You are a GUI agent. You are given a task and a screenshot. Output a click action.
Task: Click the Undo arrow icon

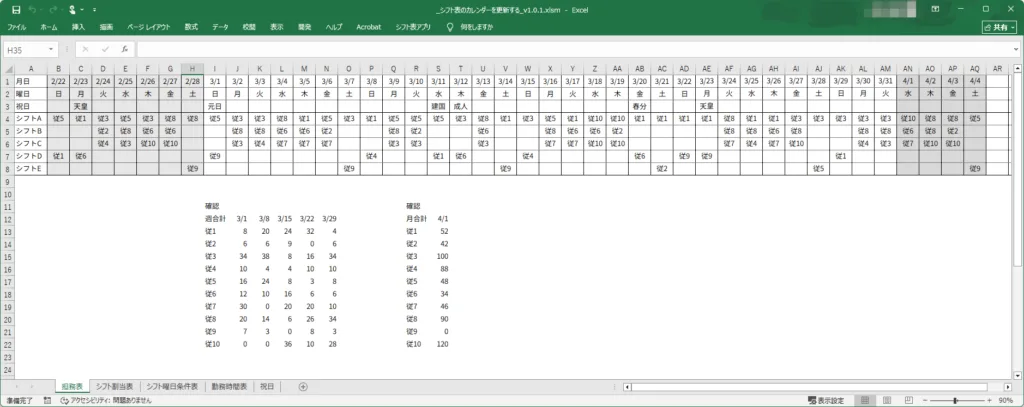[x=35, y=9]
